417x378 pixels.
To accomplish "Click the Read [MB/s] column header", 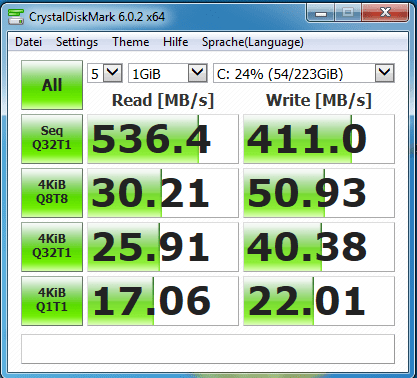I will point(163,100).
